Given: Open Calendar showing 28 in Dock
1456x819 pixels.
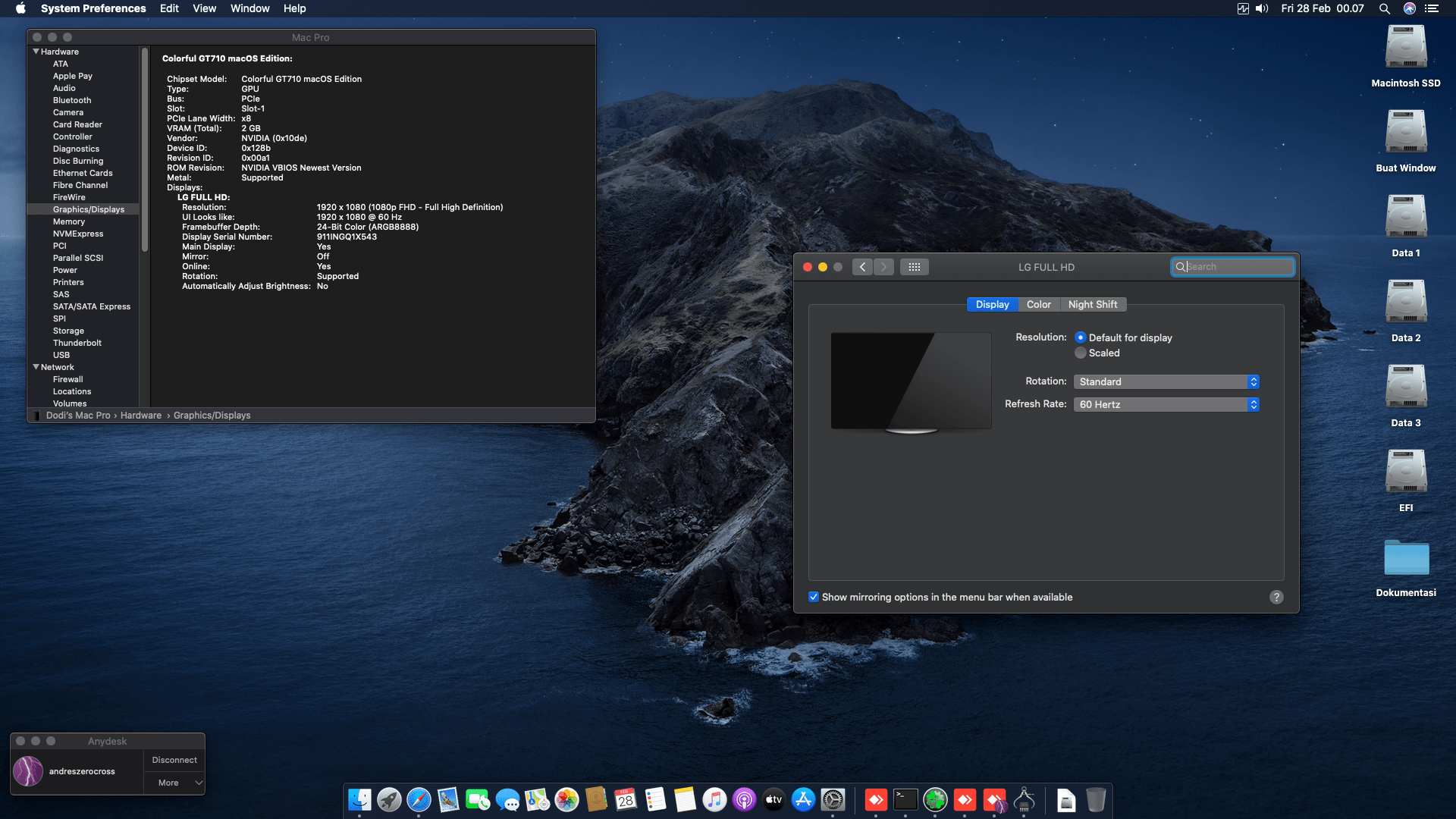Looking at the screenshot, I should tap(626, 799).
